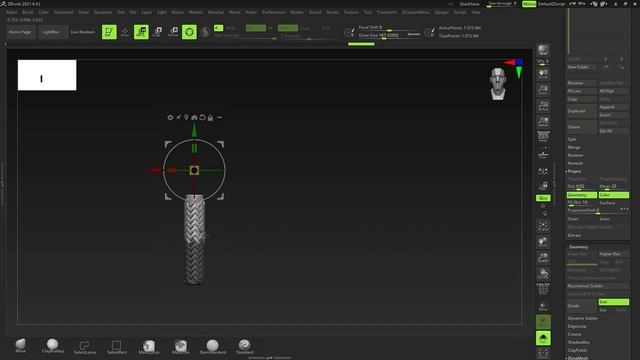Click the sculptris pro sphere icon

tap(205, 32)
